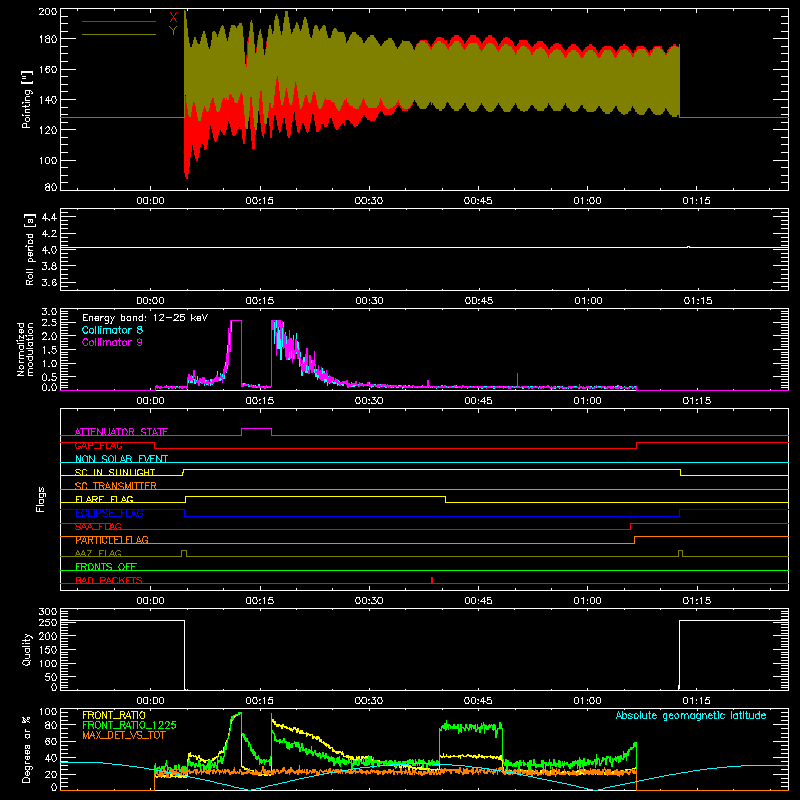
Task: Click the Flags axis title
Action: coord(41,499)
